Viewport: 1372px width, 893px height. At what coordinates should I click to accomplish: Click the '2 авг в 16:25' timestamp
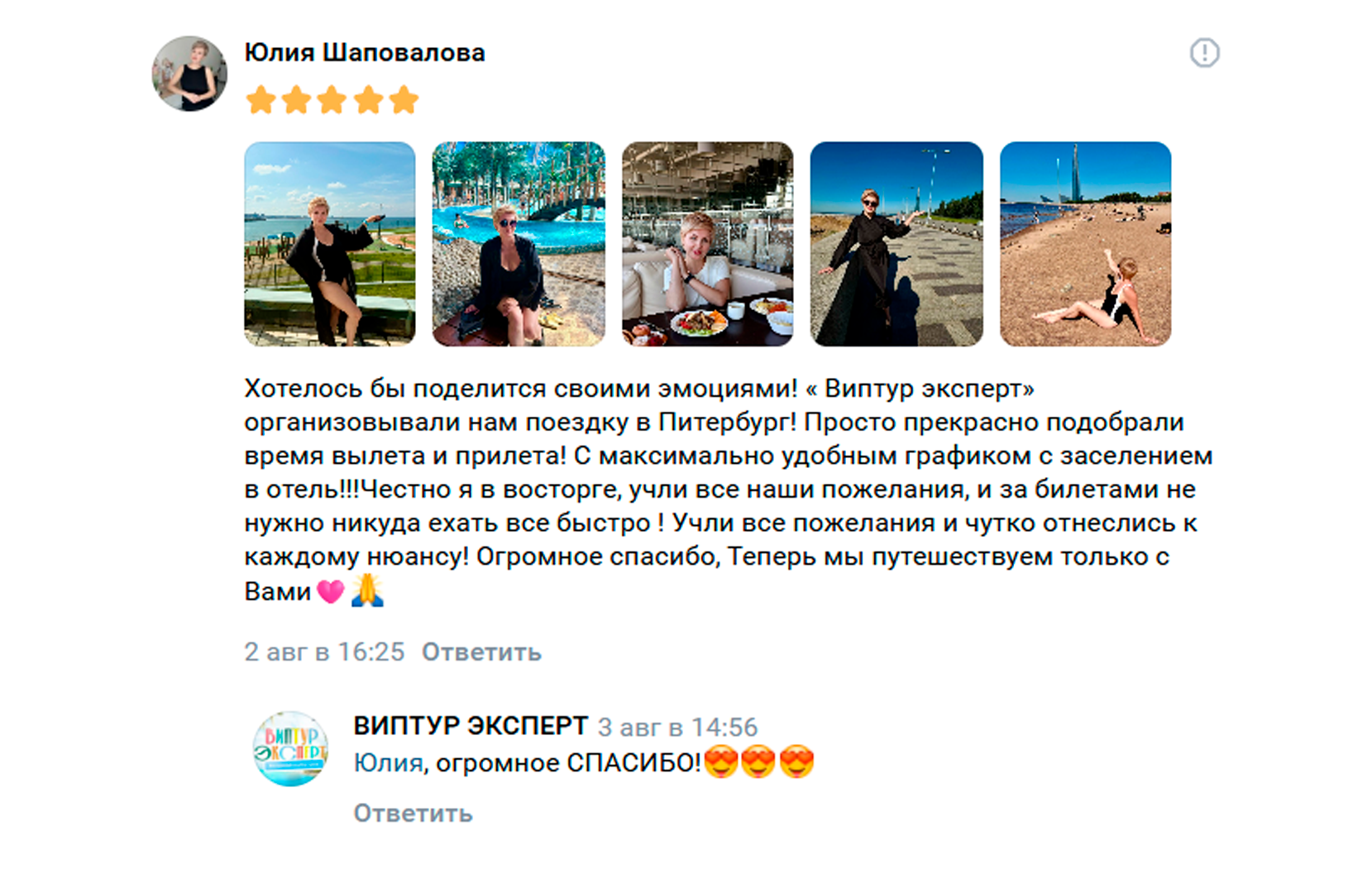point(324,652)
